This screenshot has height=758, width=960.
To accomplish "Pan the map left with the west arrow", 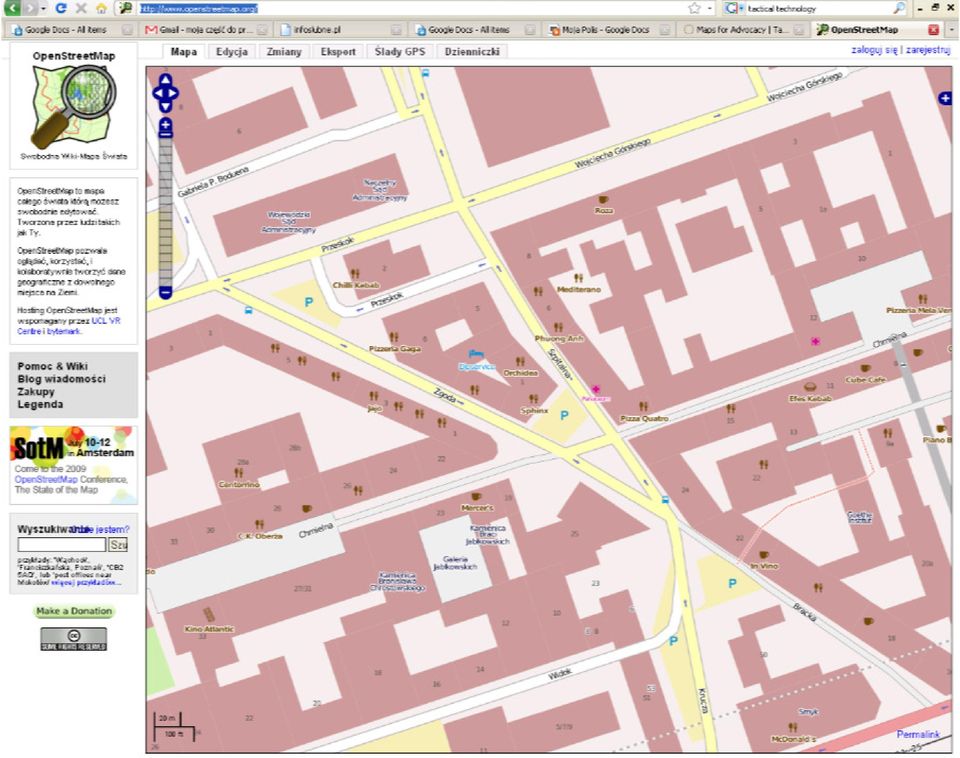I will click(x=158, y=93).
